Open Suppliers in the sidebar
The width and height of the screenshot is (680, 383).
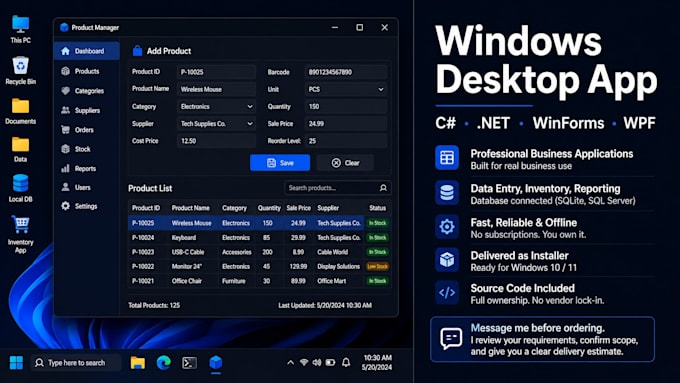click(x=87, y=110)
